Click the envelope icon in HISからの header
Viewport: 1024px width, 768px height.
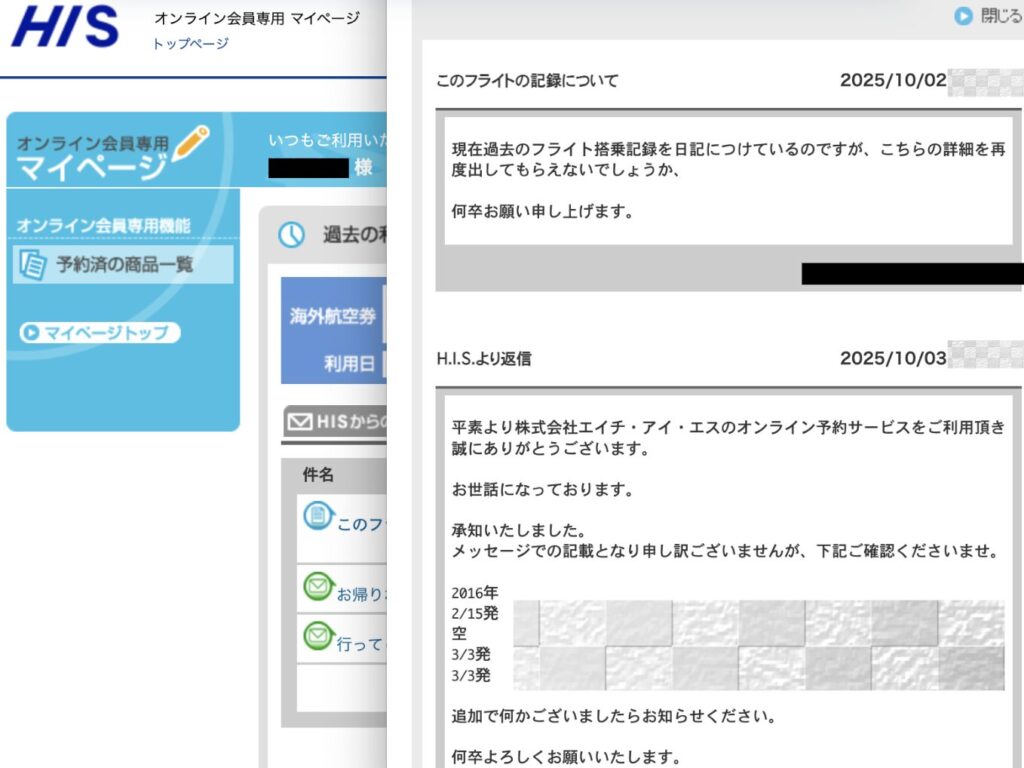coord(298,422)
